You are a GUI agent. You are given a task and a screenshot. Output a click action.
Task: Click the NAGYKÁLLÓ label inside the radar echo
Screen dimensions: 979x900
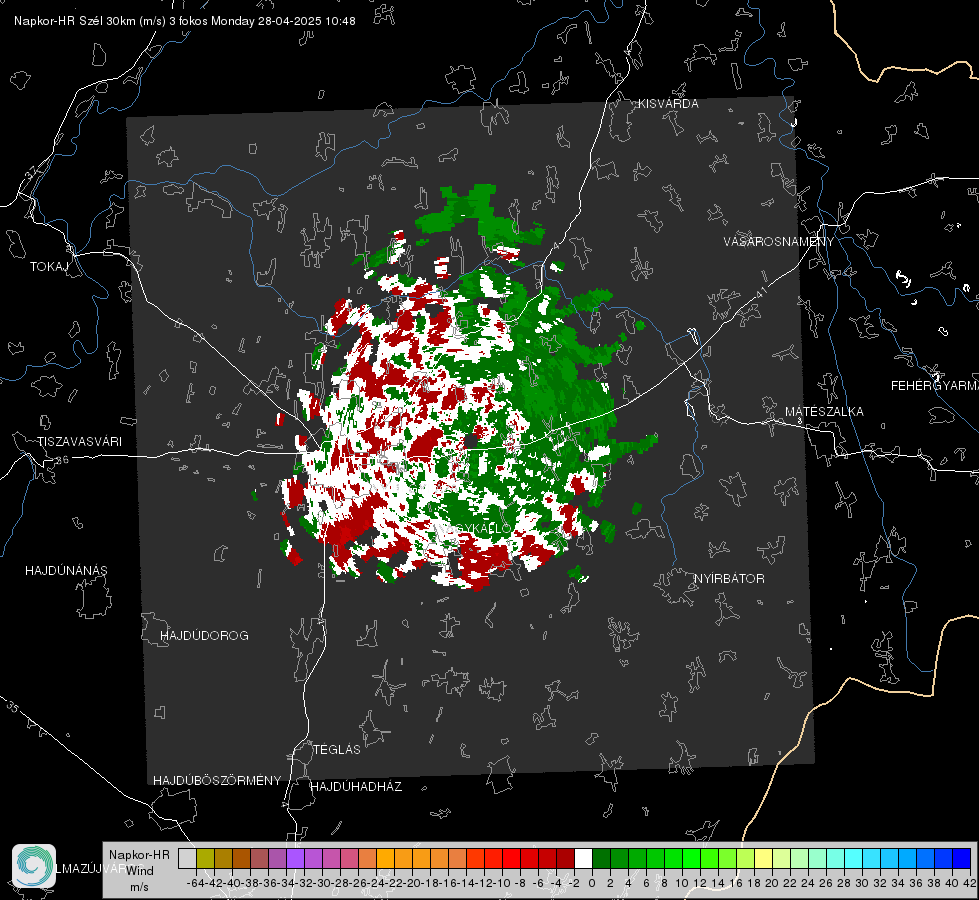point(473,528)
